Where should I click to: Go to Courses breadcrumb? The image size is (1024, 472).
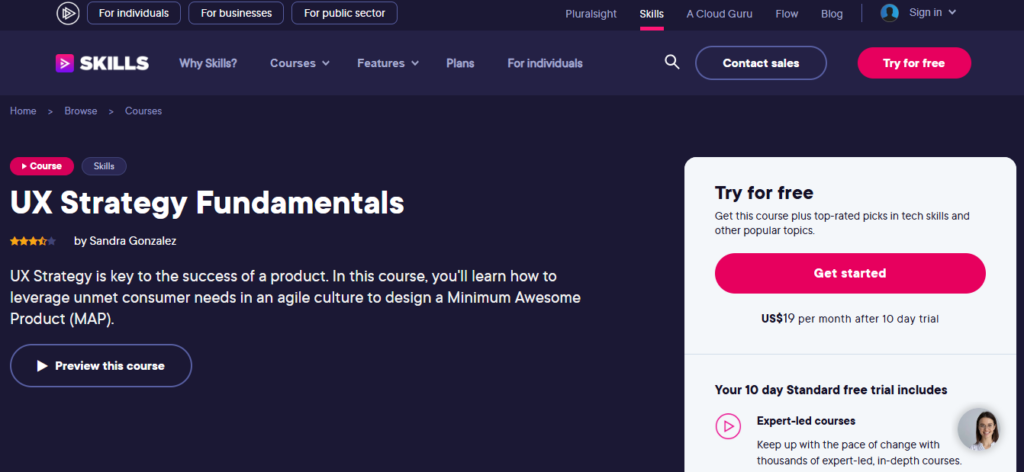[x=144, y=111]
